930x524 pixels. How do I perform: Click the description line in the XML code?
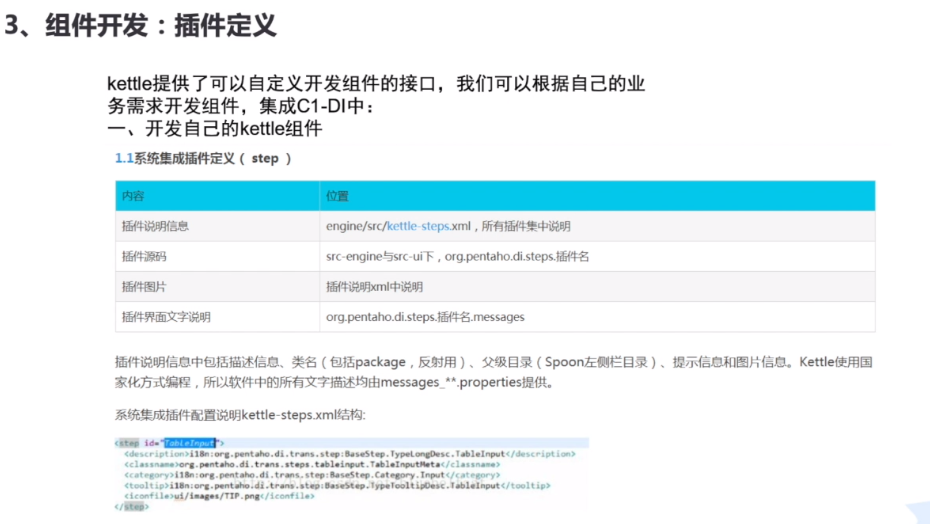tap(349, 453)
